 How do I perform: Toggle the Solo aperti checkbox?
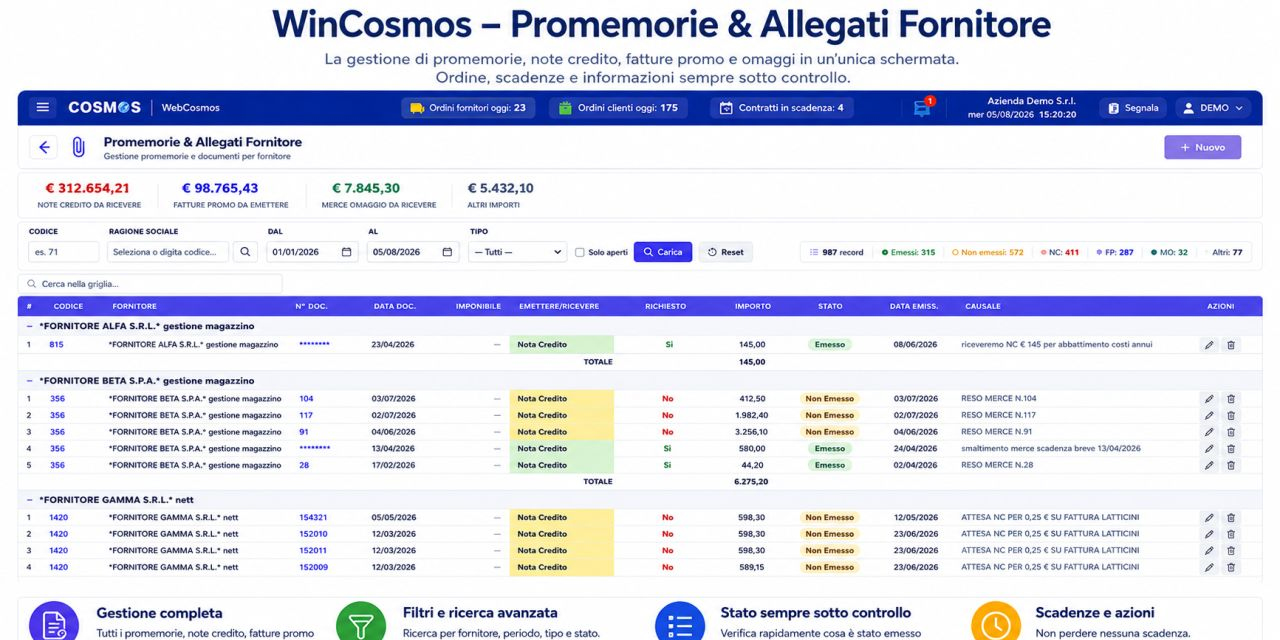pos(579,252)
